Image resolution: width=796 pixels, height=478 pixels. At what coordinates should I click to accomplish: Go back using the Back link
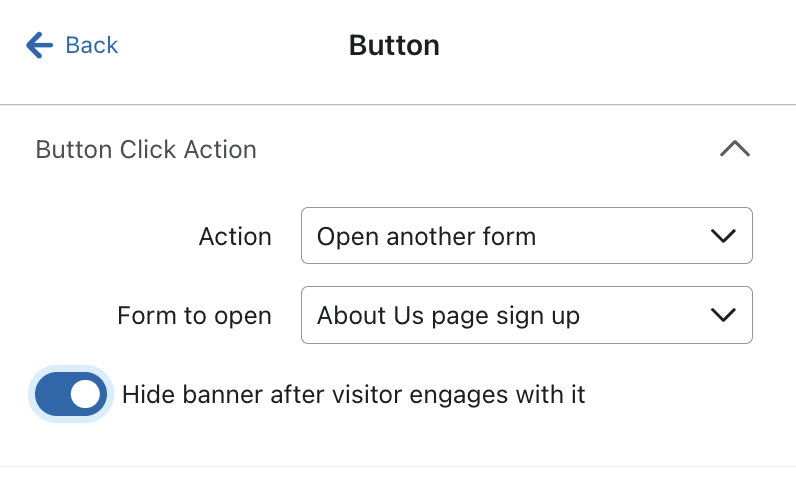pyautogui.click(x=72, y=45)
